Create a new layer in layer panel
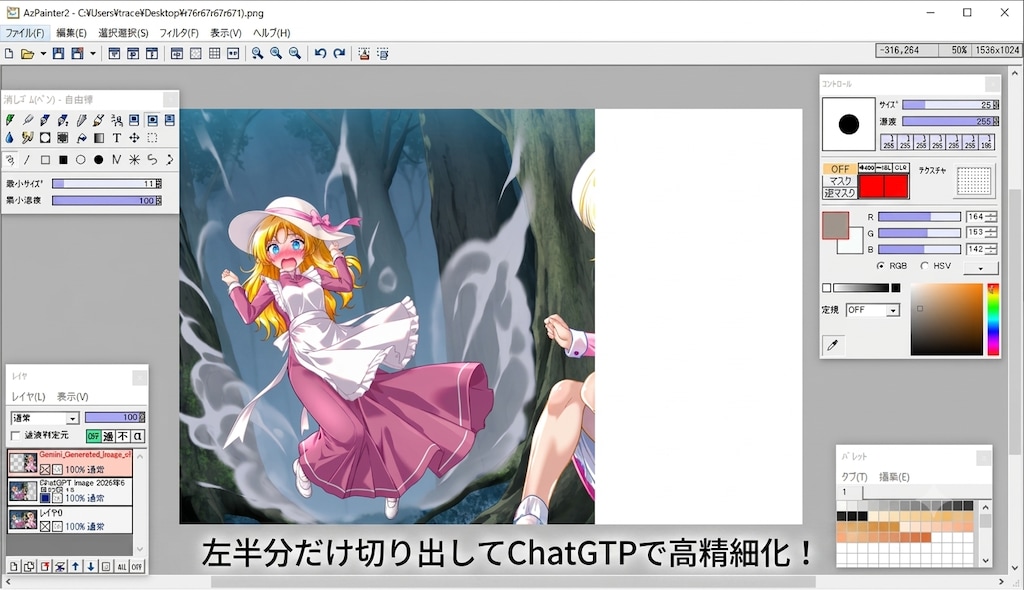Screen dimensions: 1024x590 coord(14,566)
